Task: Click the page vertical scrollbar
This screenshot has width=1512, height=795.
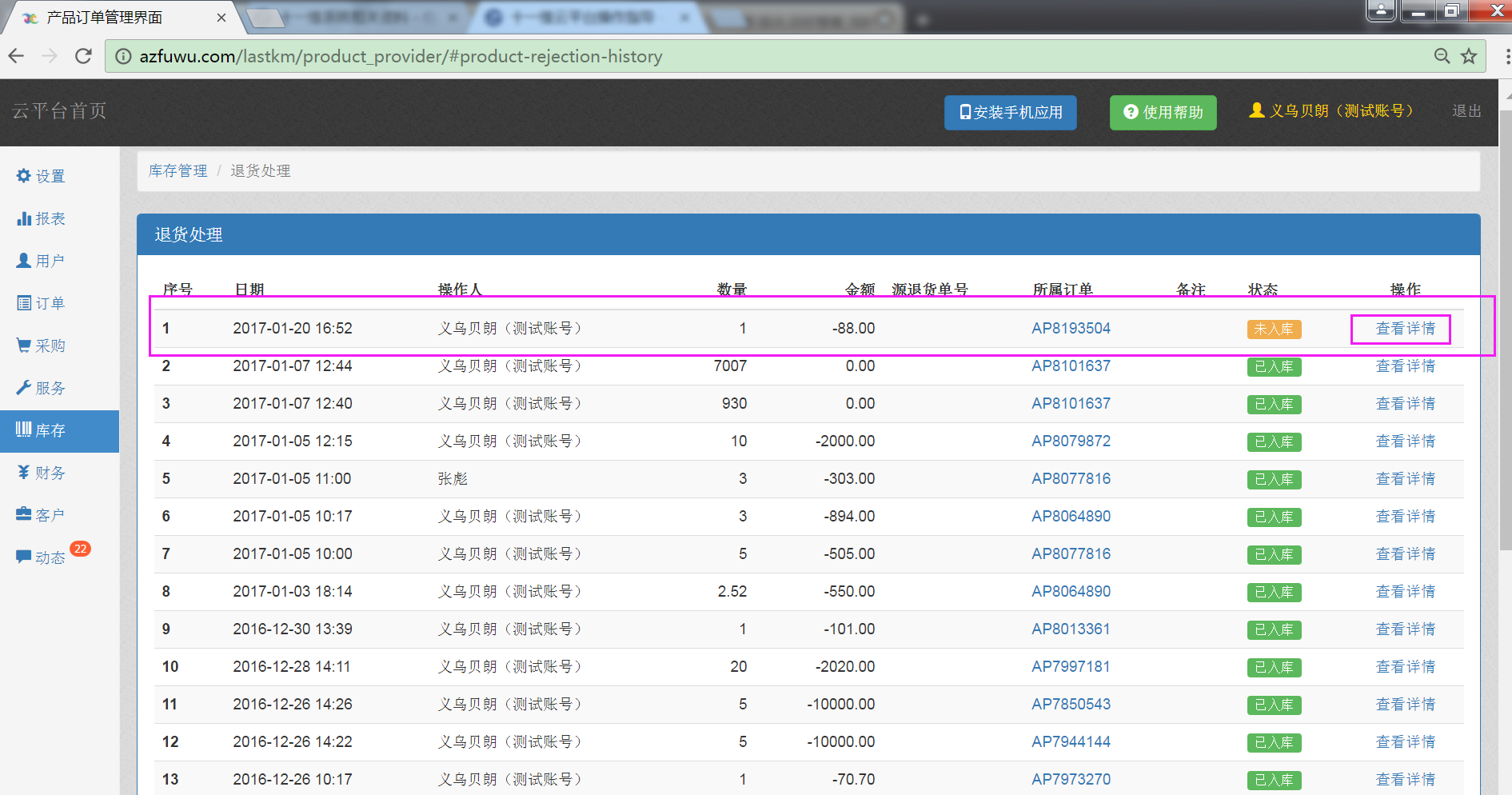Action: [1506, 332]
